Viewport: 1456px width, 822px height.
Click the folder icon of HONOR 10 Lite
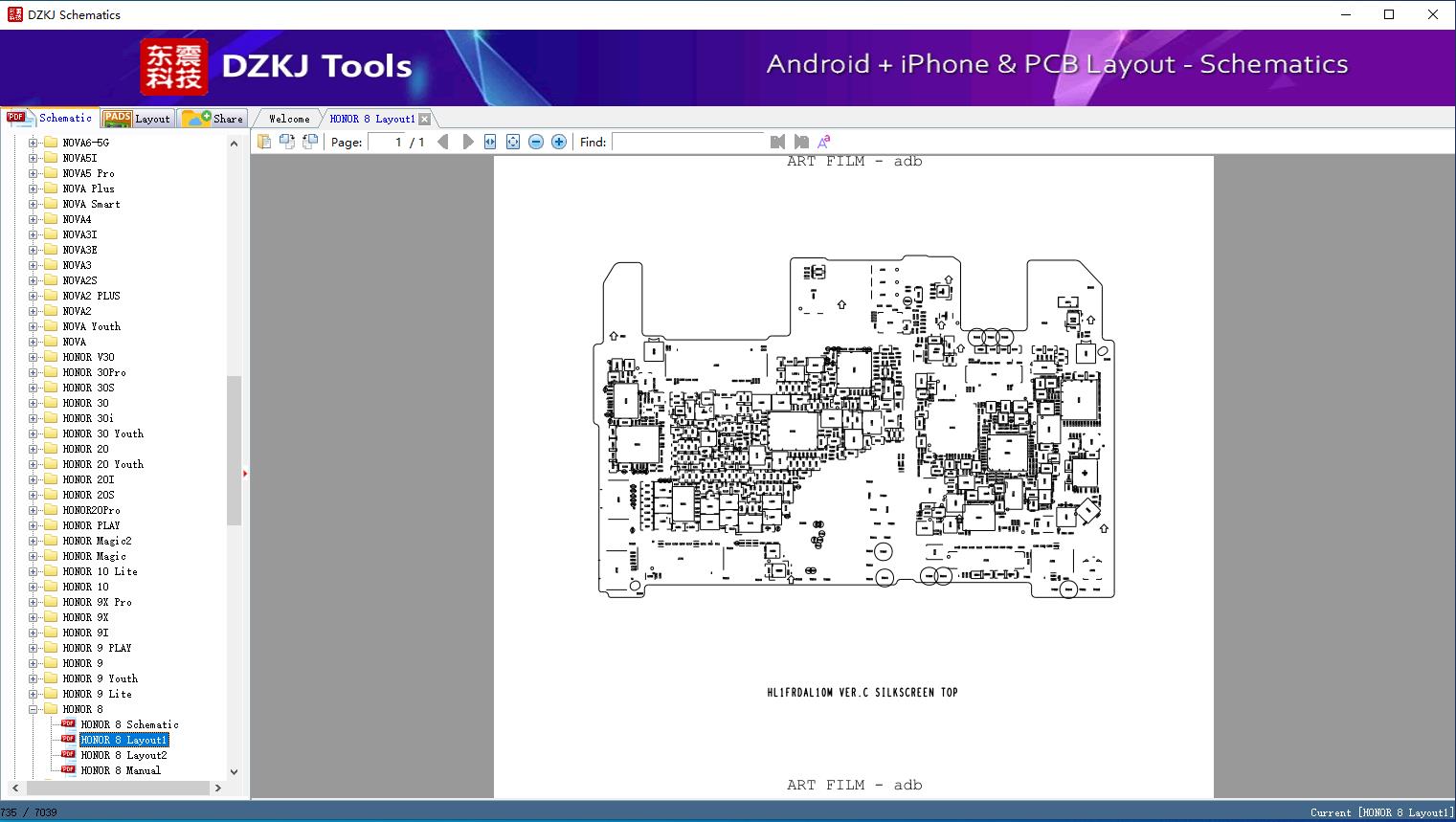tap(51, 571)
